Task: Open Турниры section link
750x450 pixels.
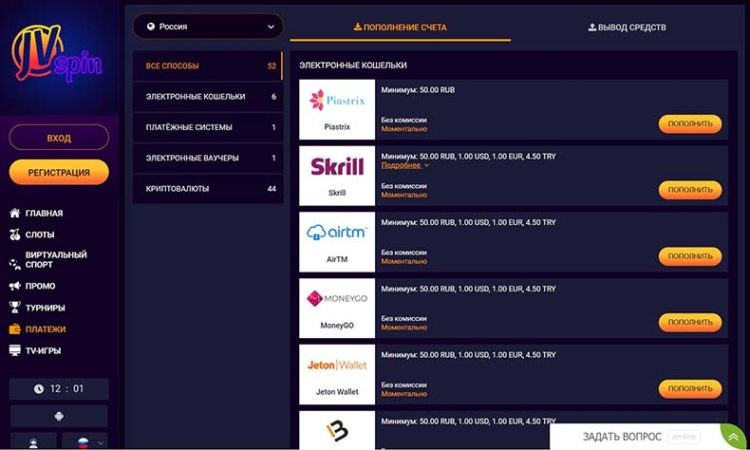Action: pos(45,308)
